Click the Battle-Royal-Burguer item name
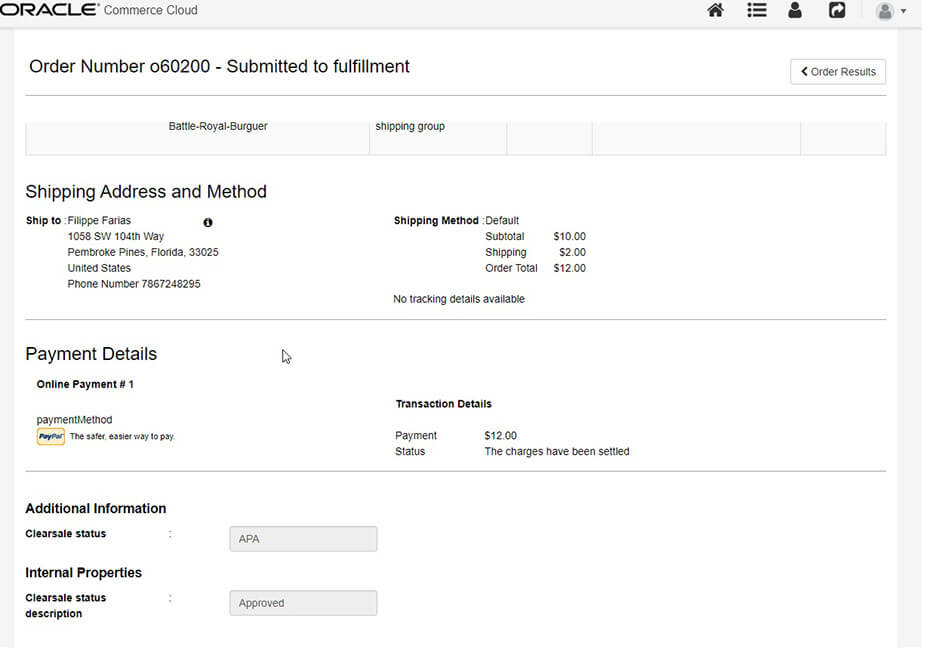The width and height of the screenshot is (939, 655). pyautogui.click(x=218, y=127)
